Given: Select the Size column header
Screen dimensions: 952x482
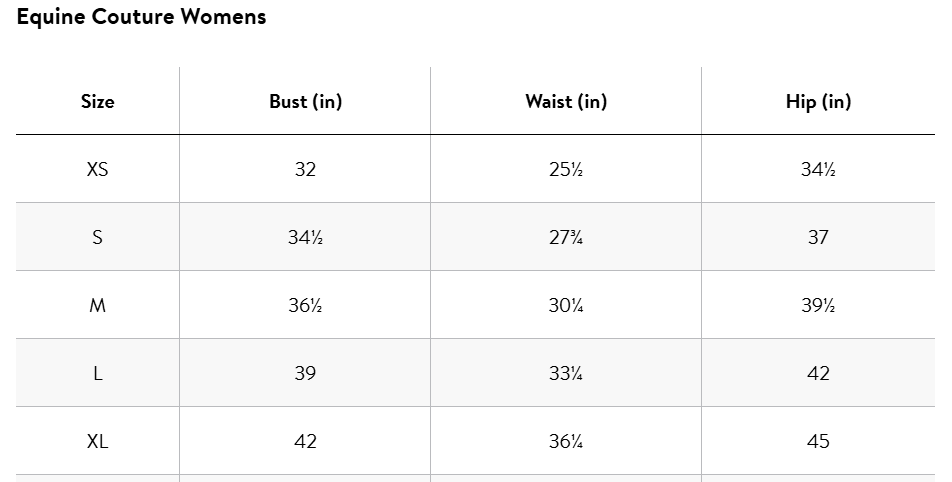Looking at the screenshot, I should pyautogui.click(x=98, y=101).
